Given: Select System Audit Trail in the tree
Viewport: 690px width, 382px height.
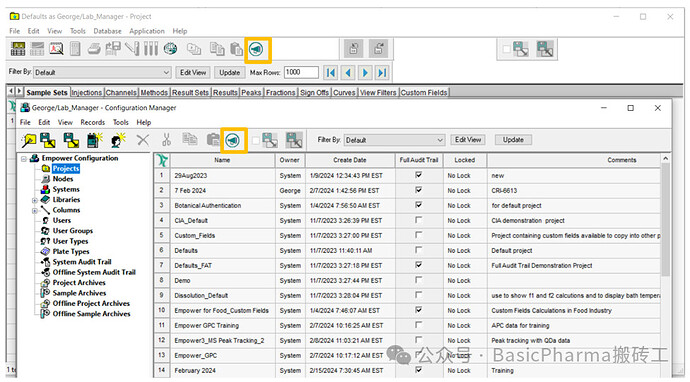Looking at the screenshot, I should click(x=82, y=262).
